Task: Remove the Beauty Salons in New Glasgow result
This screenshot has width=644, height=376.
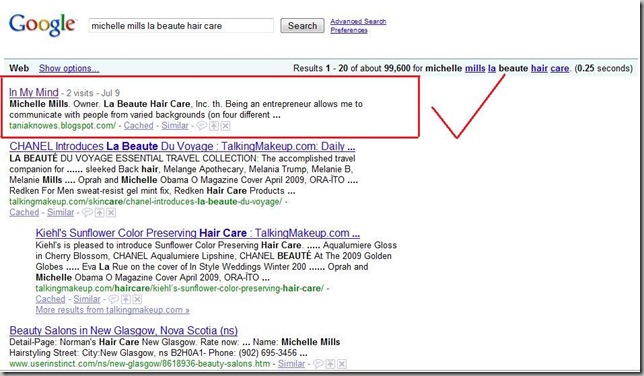Action: (x=342, y=364)
